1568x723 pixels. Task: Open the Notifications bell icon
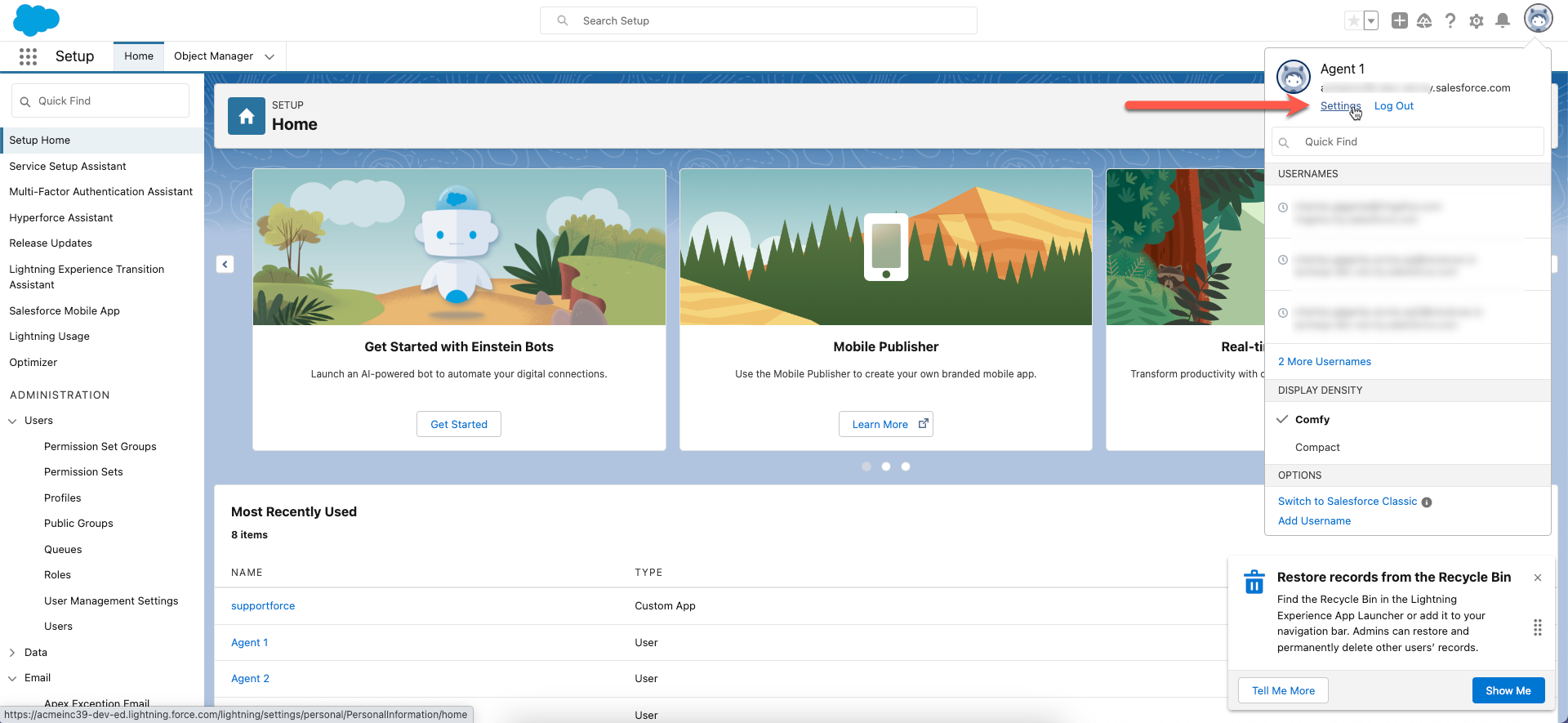(1502, 21)
